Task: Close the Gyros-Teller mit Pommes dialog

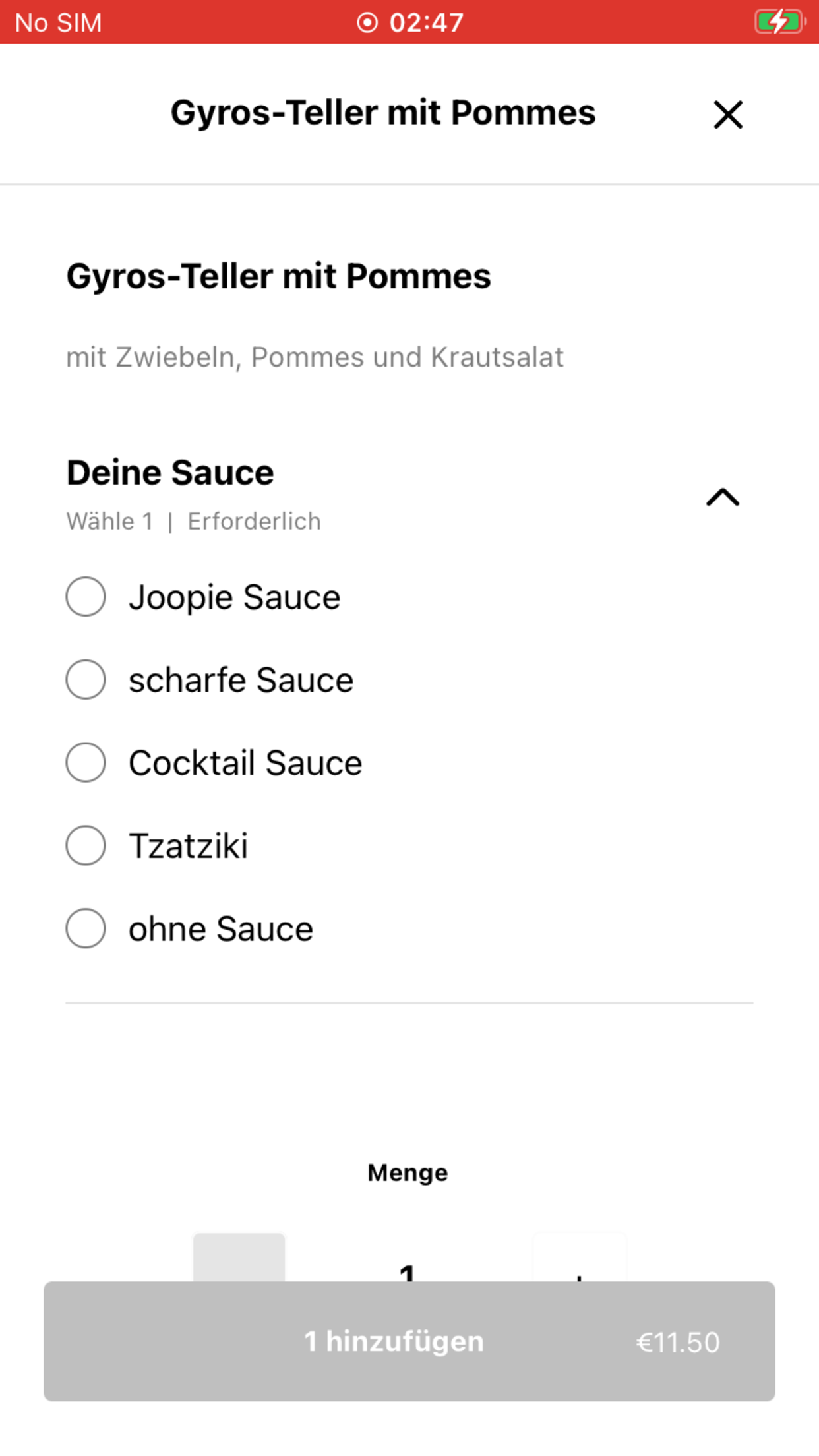Action: [x=728, y=115]
